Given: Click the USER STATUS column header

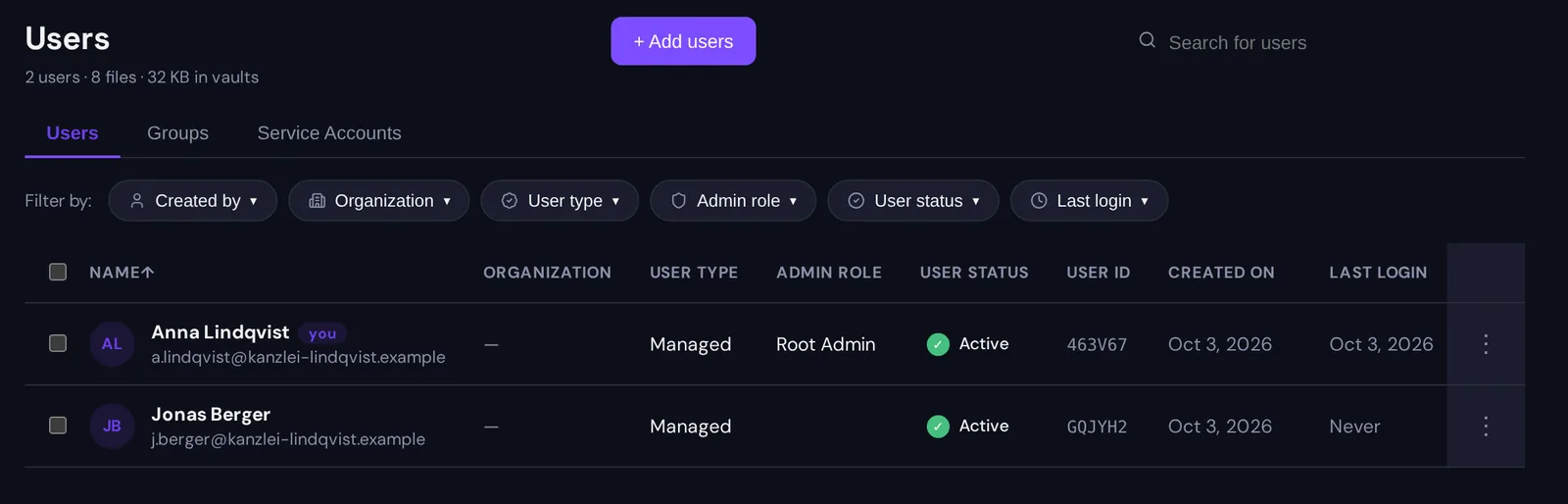Looking at the screenshot, I should [974, 273].
